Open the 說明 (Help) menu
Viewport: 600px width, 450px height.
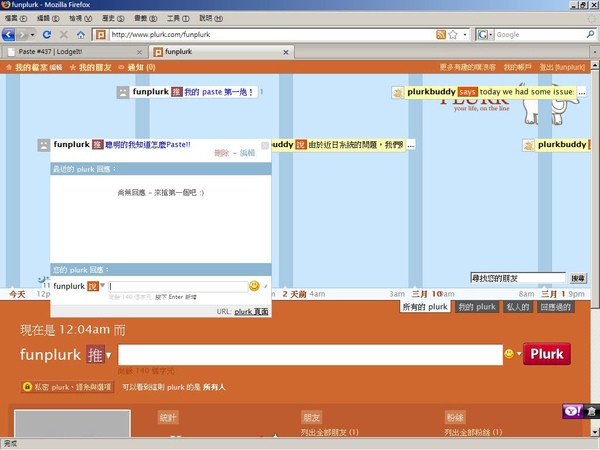[x=211, y=18]
